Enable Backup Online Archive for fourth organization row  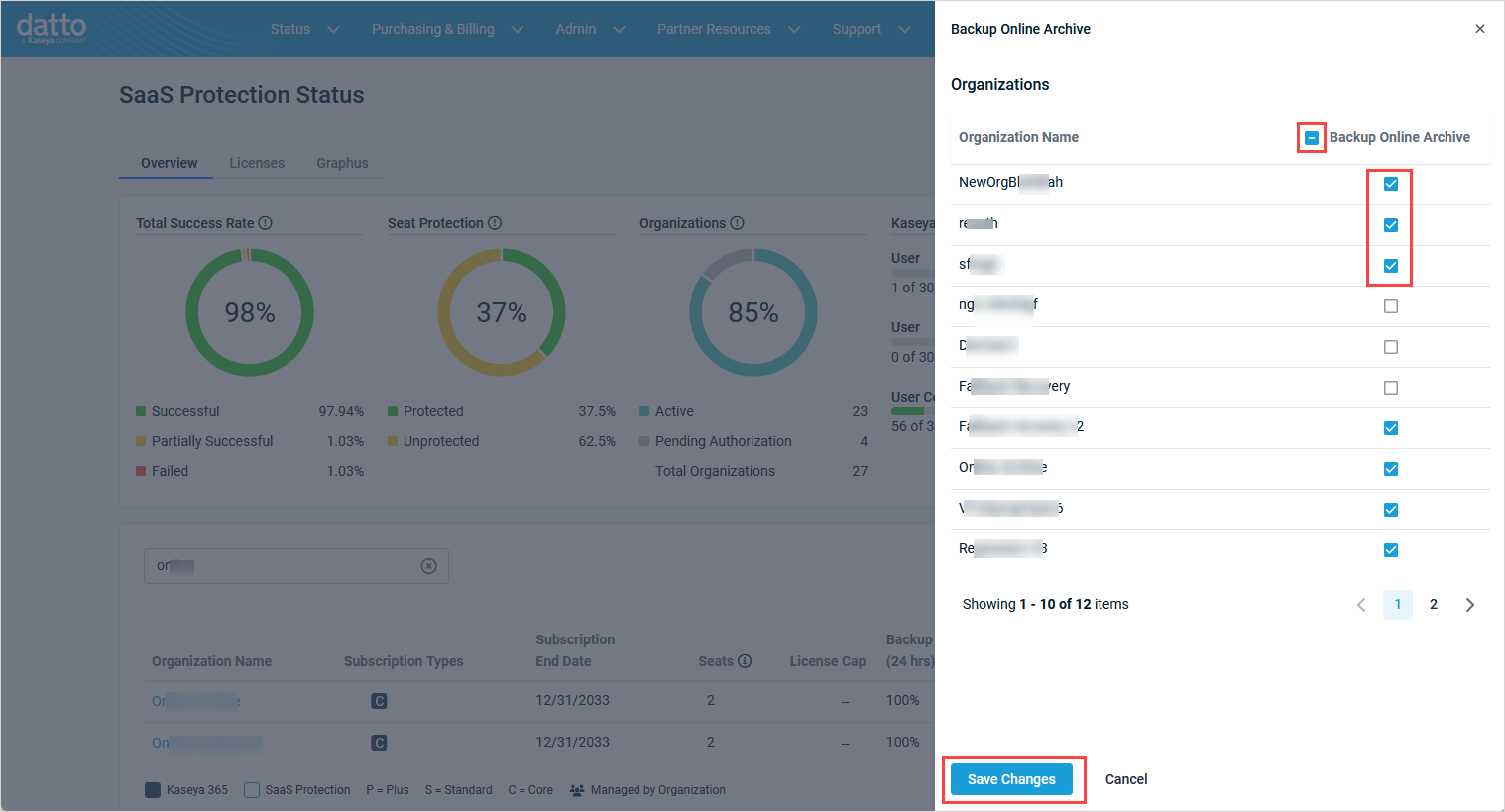point(1390,306)
